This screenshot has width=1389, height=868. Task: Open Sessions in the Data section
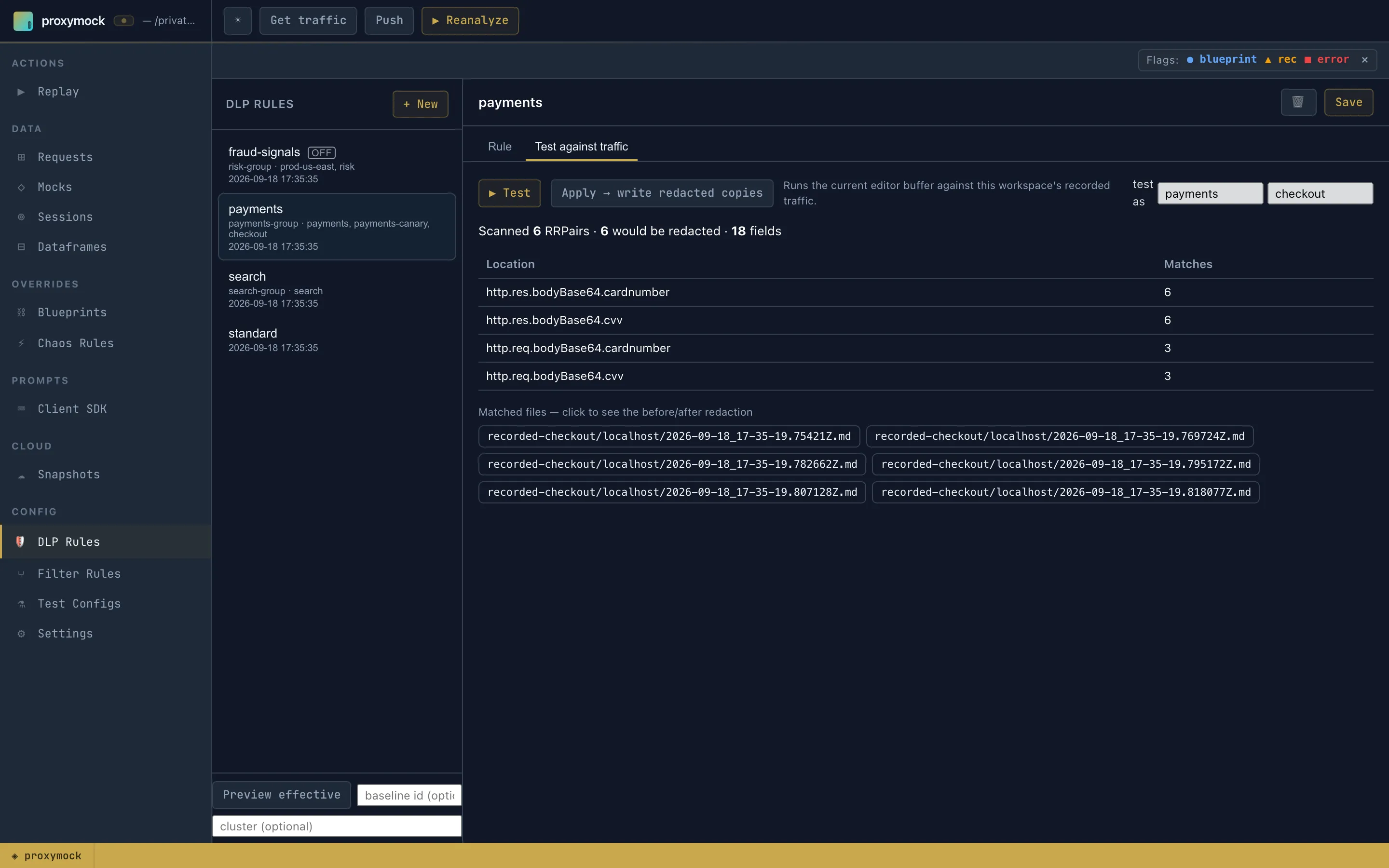[x=65, y=217]
